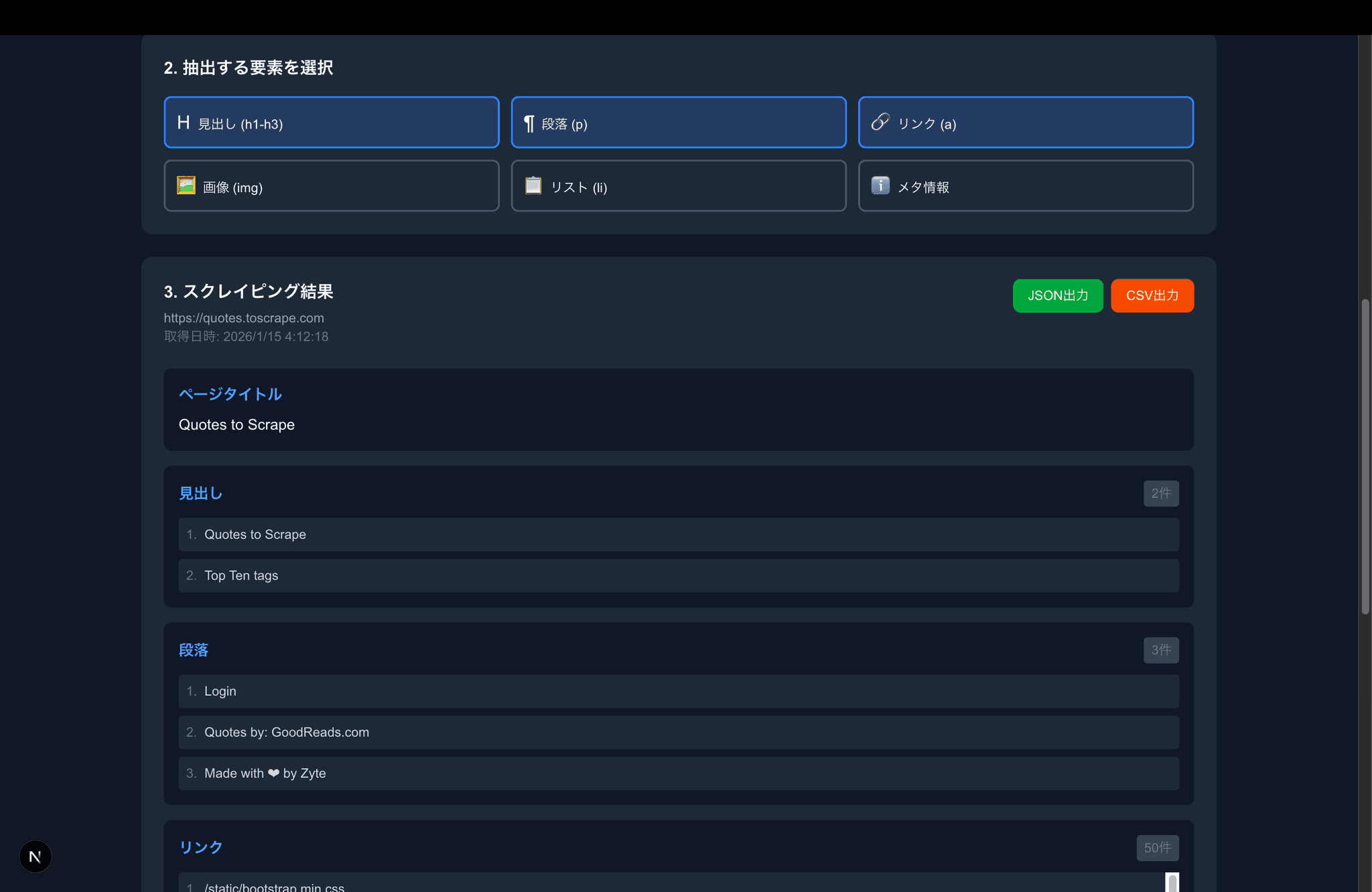Enable the 画像 (img) extraction option
Image resolution: width=1372 pixels, height=892 pixels.
point(332,186)
